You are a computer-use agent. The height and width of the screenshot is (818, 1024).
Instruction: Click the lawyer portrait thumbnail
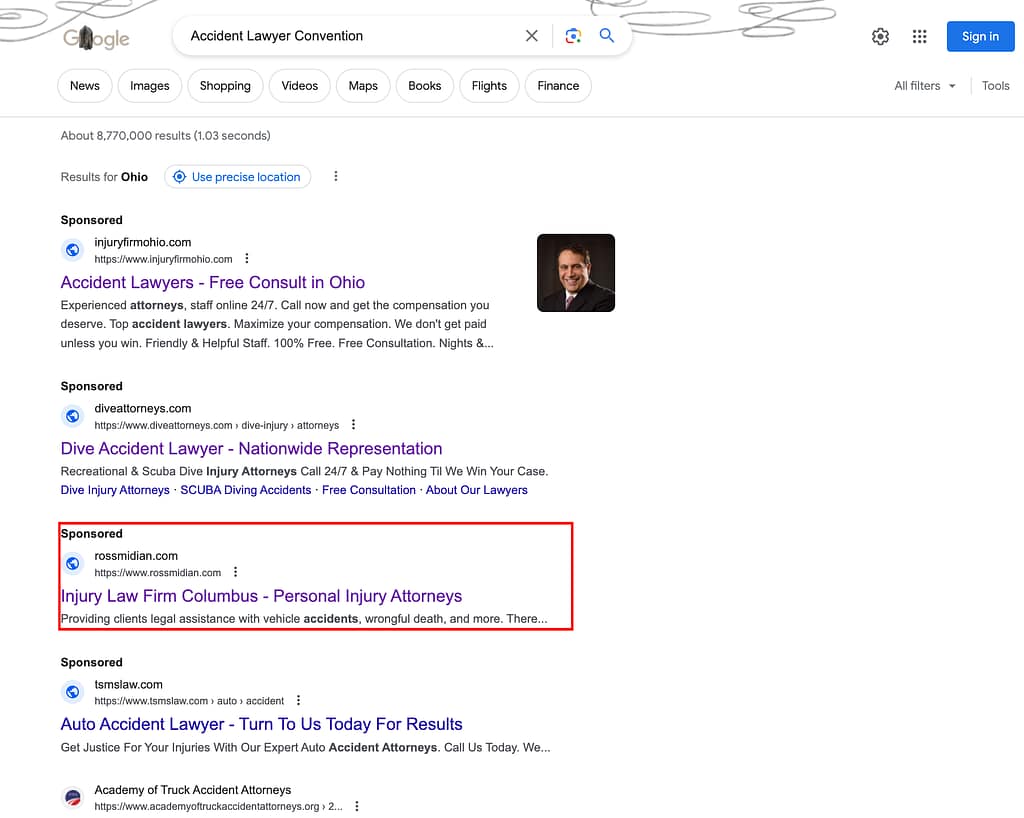pyautogui.click(x=576, y=273)
